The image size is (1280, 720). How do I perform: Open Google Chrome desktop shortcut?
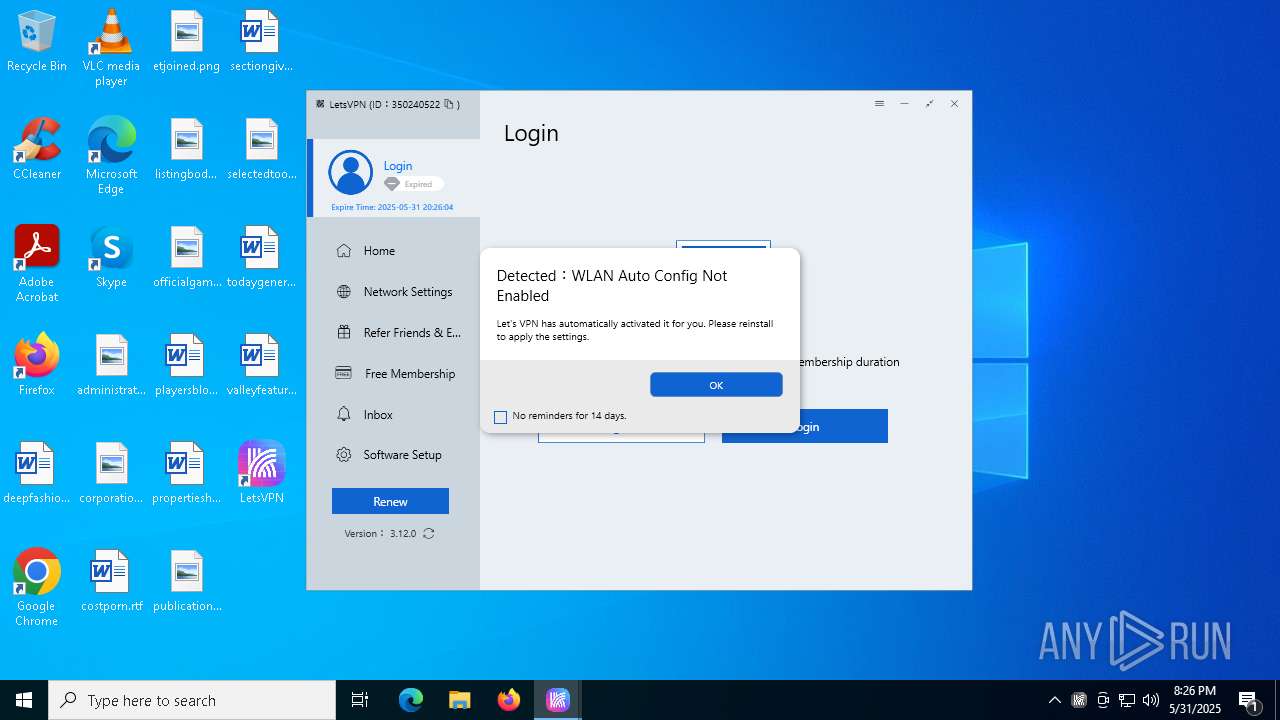(37, 587)
